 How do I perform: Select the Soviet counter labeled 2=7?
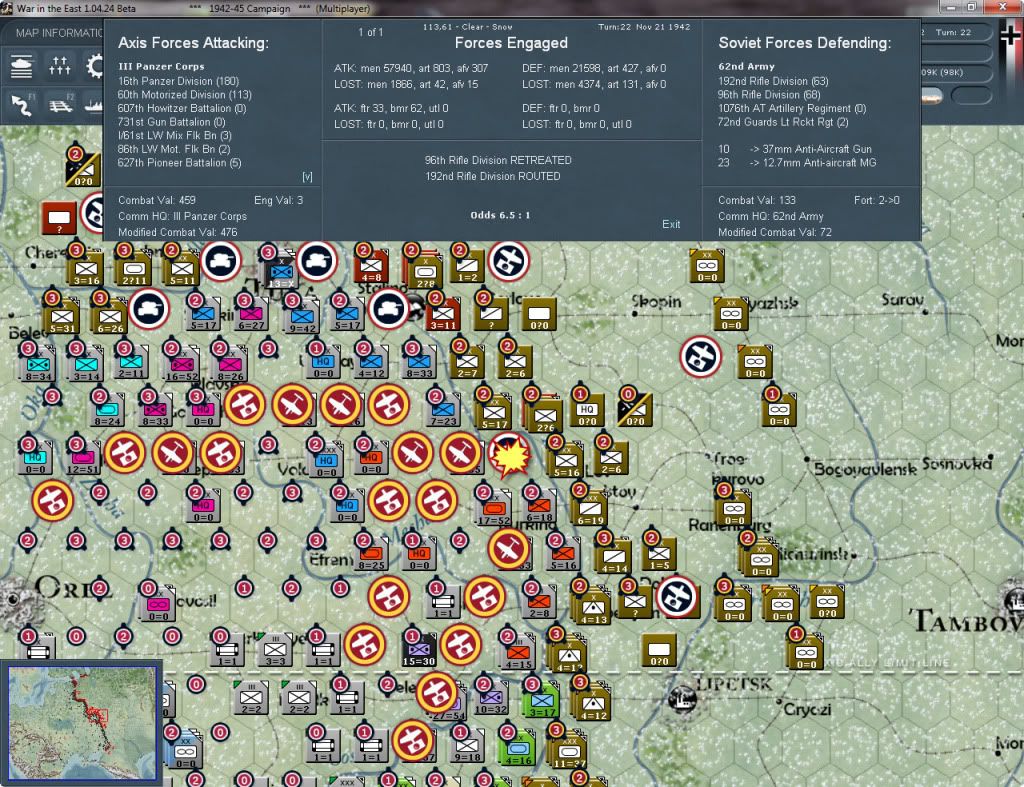tap(467, 361)
